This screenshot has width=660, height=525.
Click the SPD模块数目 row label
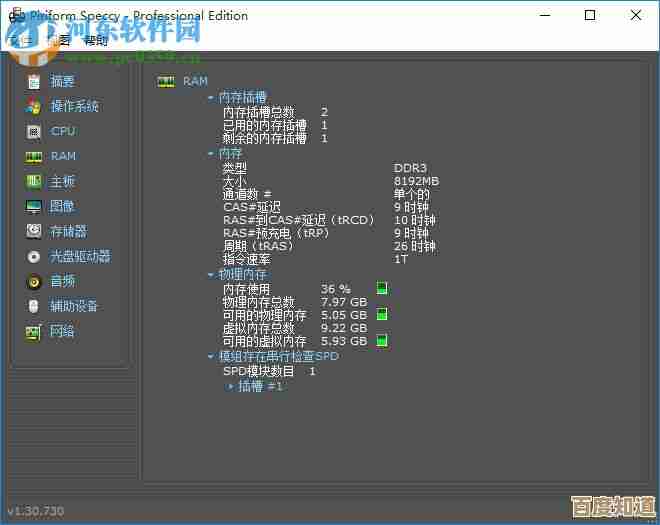pos(258,371)
